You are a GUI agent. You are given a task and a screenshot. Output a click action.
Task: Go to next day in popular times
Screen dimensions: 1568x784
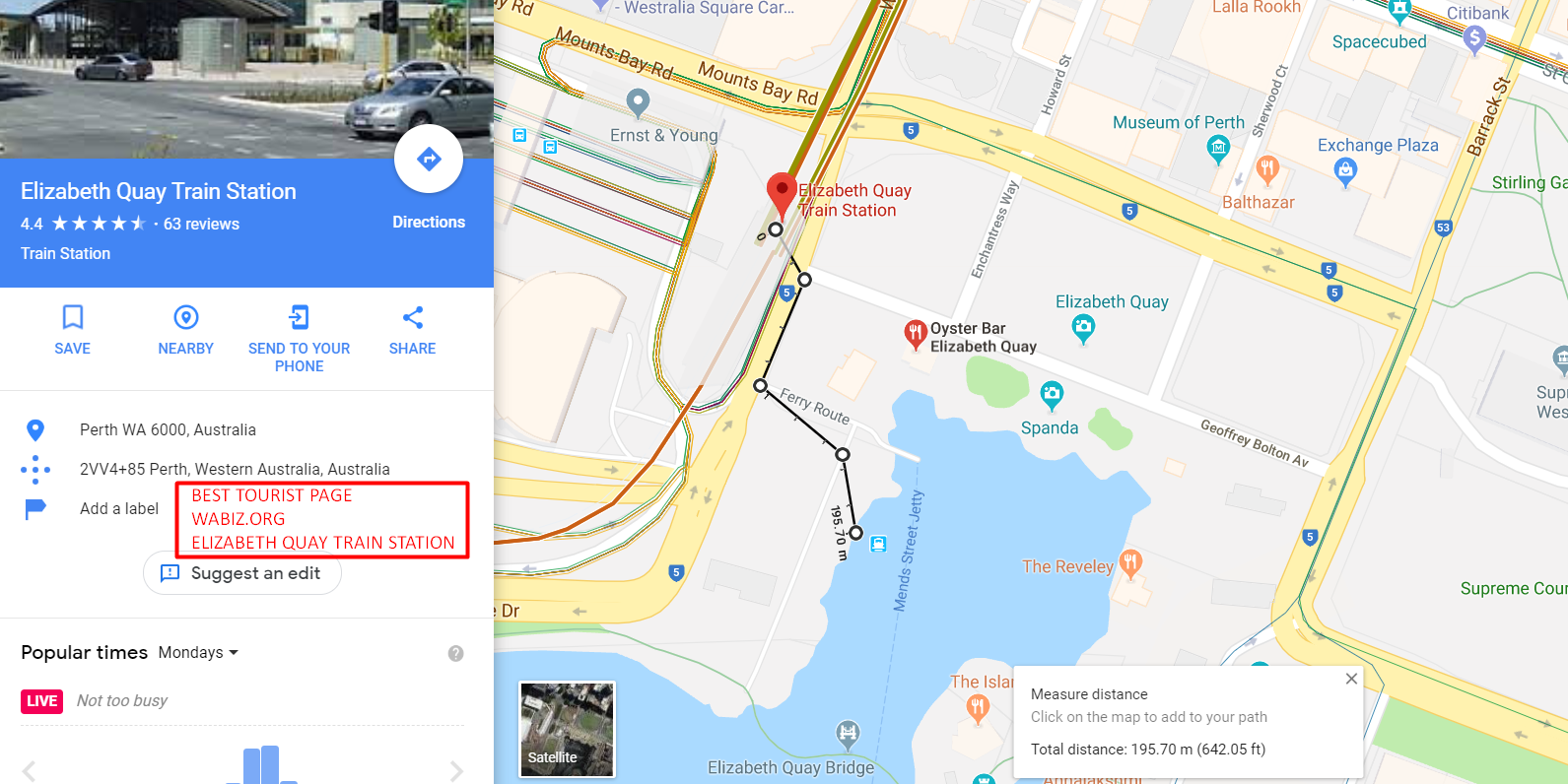[x=455, y=770]
